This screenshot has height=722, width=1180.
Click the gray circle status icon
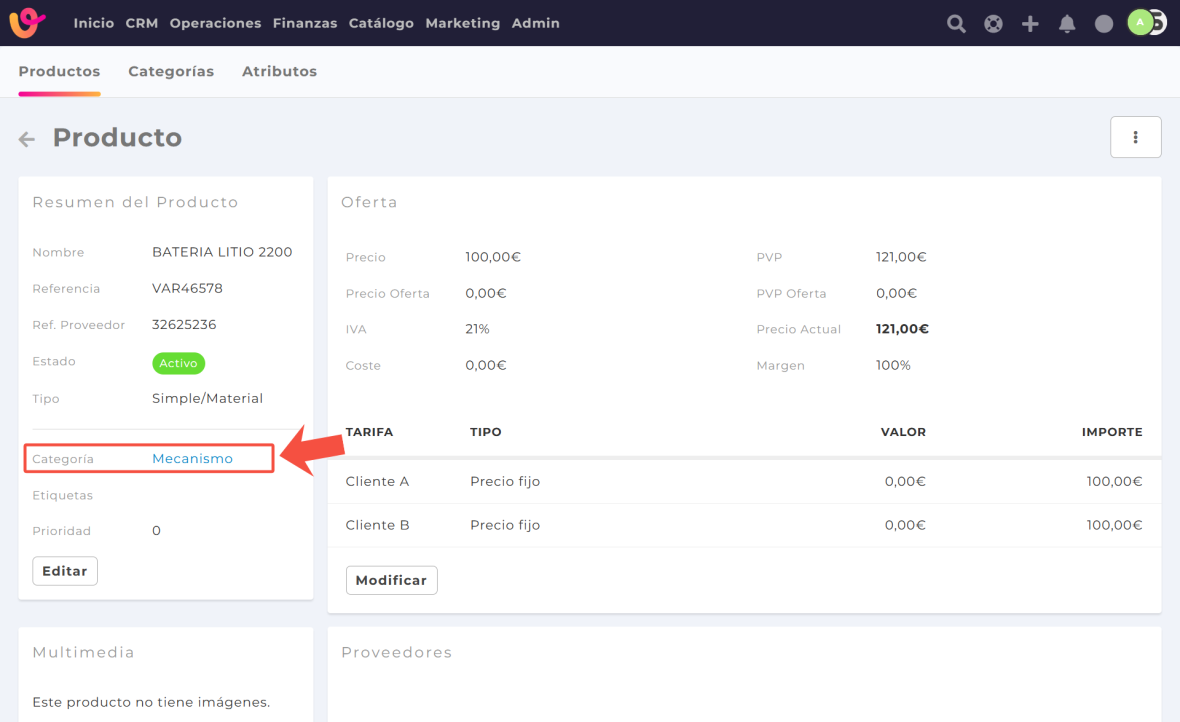[1104, 24]
